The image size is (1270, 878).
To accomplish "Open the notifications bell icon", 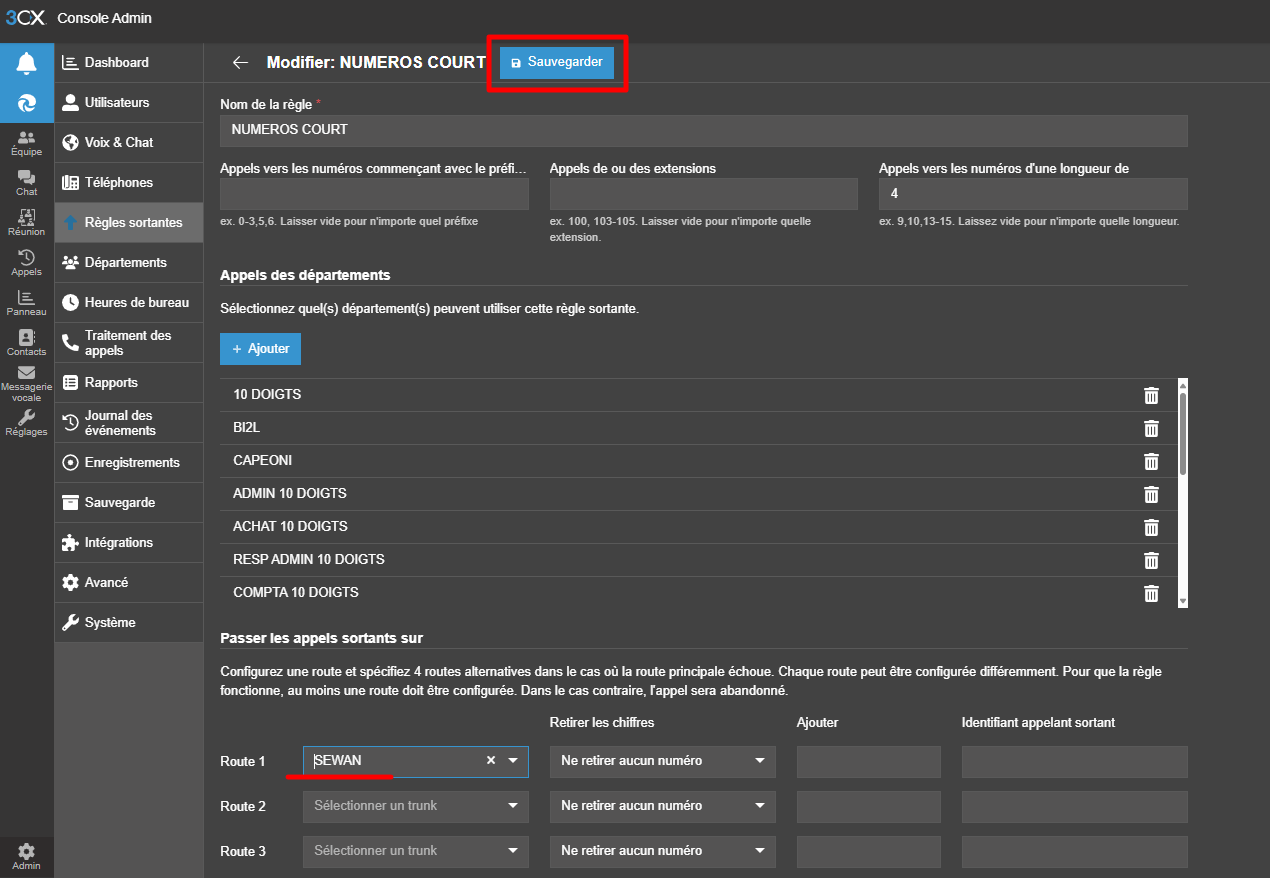I will tap(27, 63).
